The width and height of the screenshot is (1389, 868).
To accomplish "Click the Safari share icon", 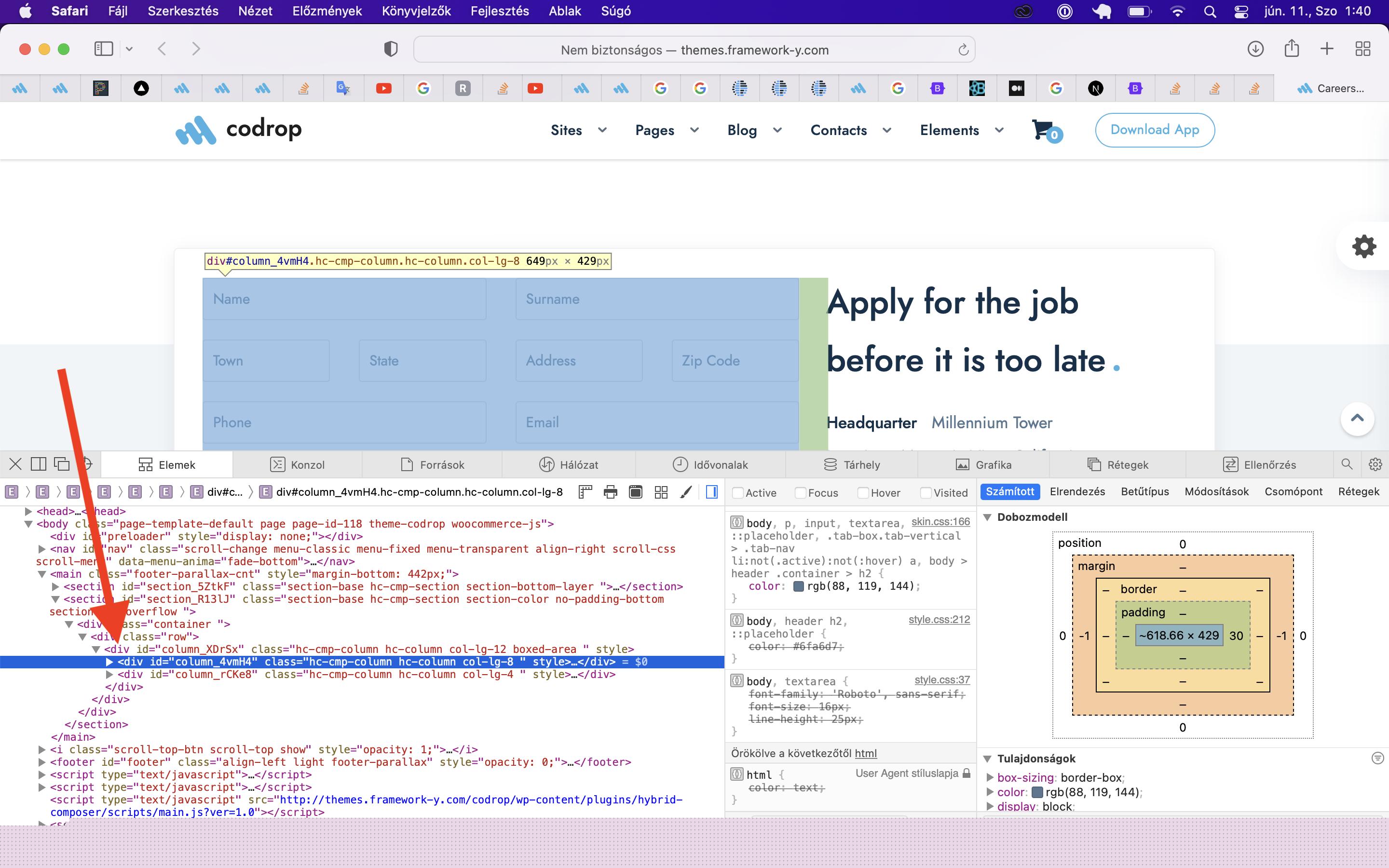I will click(1292, 48).
